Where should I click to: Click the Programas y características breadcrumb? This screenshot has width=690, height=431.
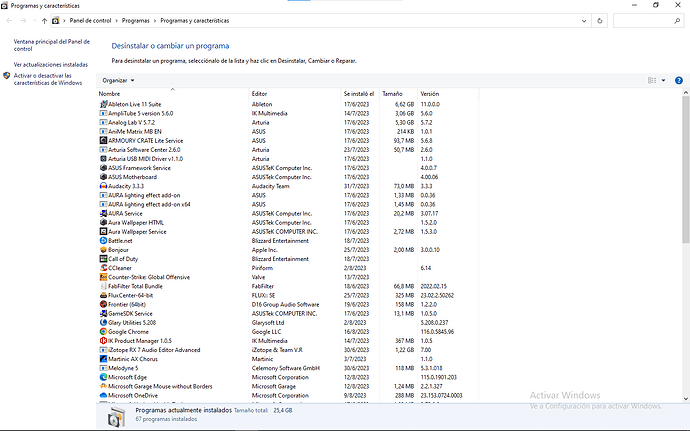(195, 21)
